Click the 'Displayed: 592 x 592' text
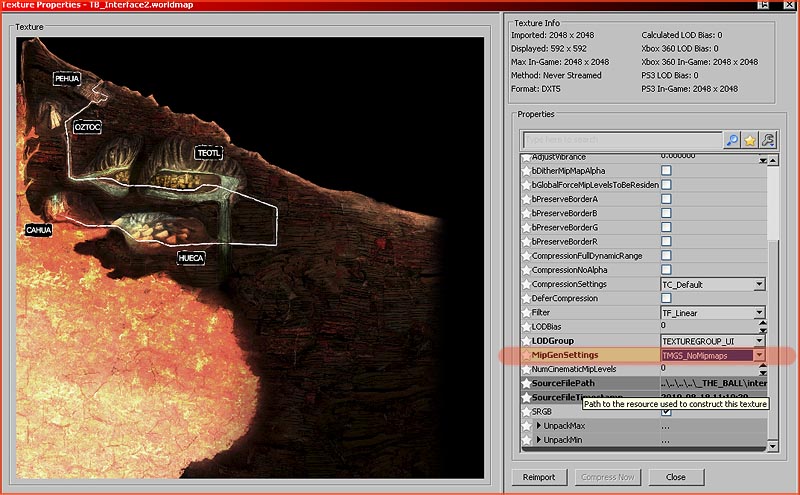 click(x=549, y=48)
